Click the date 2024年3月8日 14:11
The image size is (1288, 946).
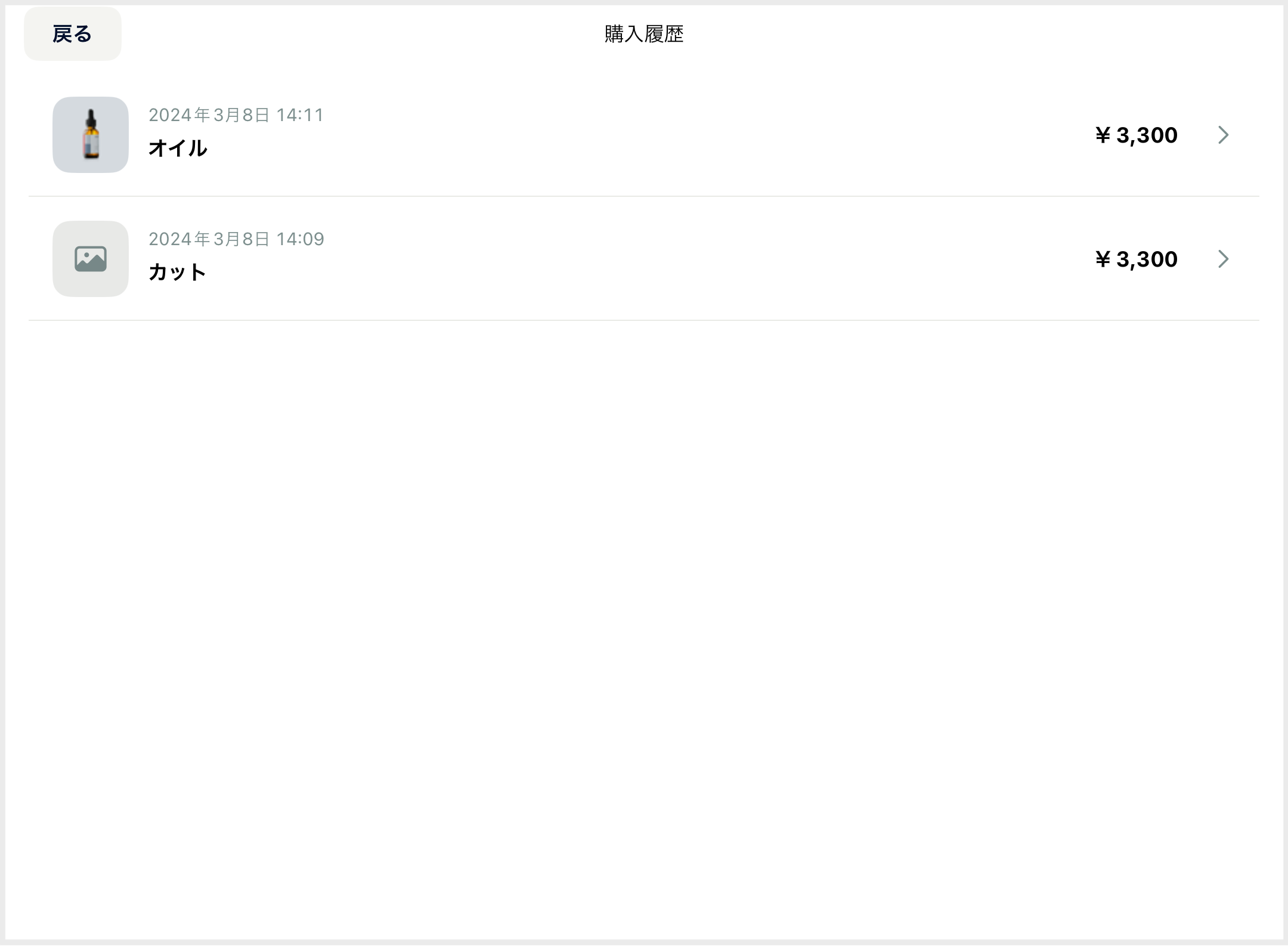pyautogui.click(x=236, y=115)
